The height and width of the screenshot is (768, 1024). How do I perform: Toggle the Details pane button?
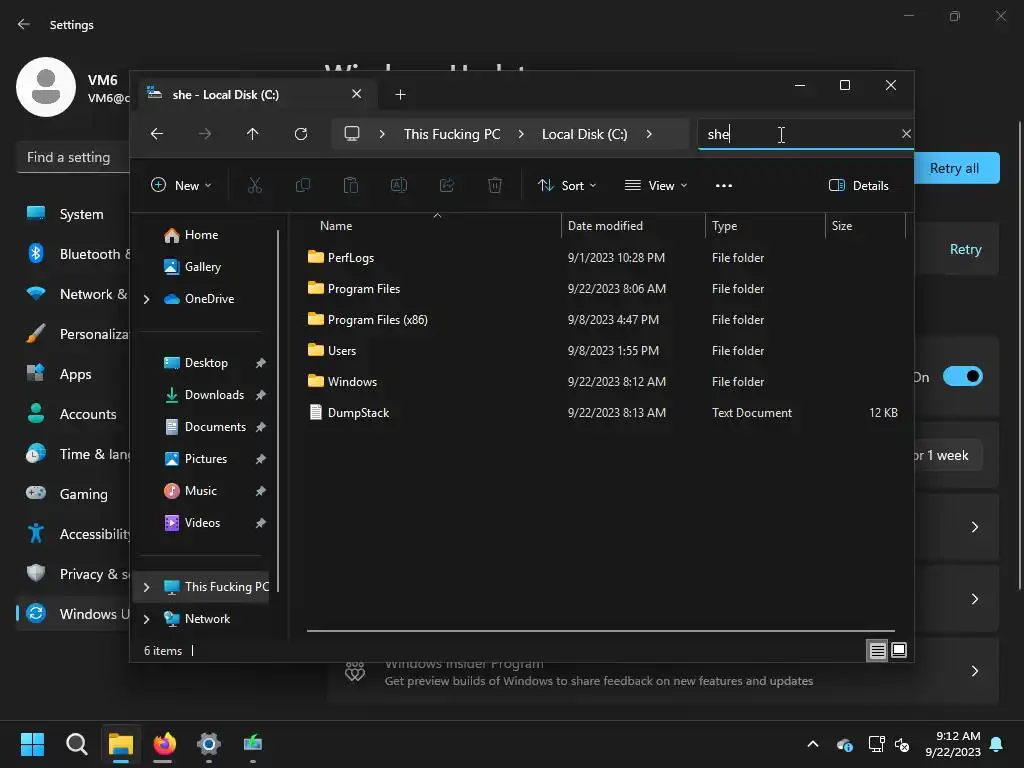coord(858,185)
